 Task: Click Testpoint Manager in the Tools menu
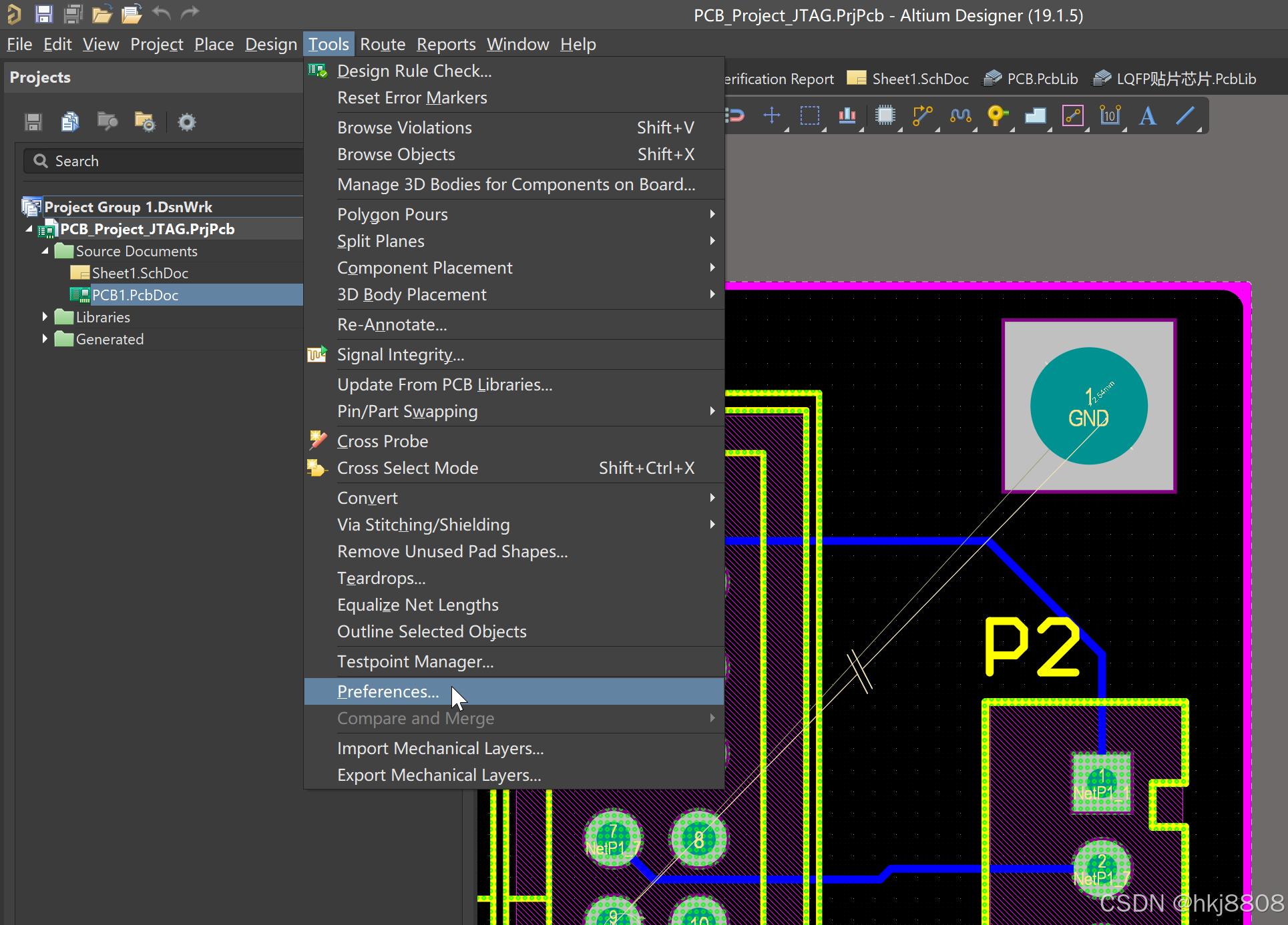(415, 661)
